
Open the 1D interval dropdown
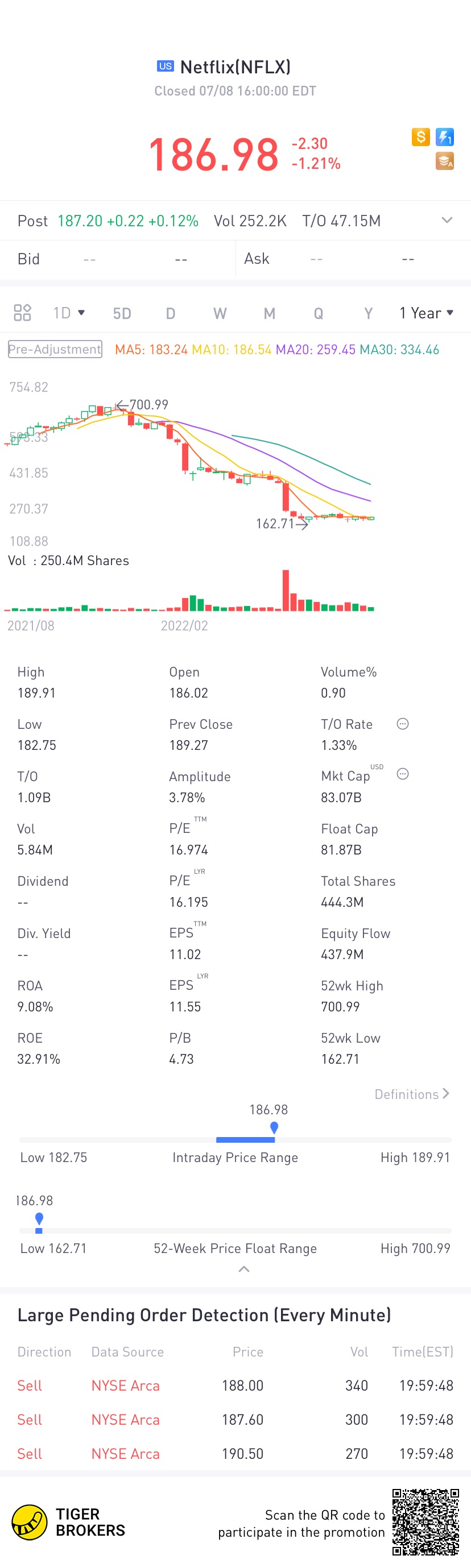69,313
